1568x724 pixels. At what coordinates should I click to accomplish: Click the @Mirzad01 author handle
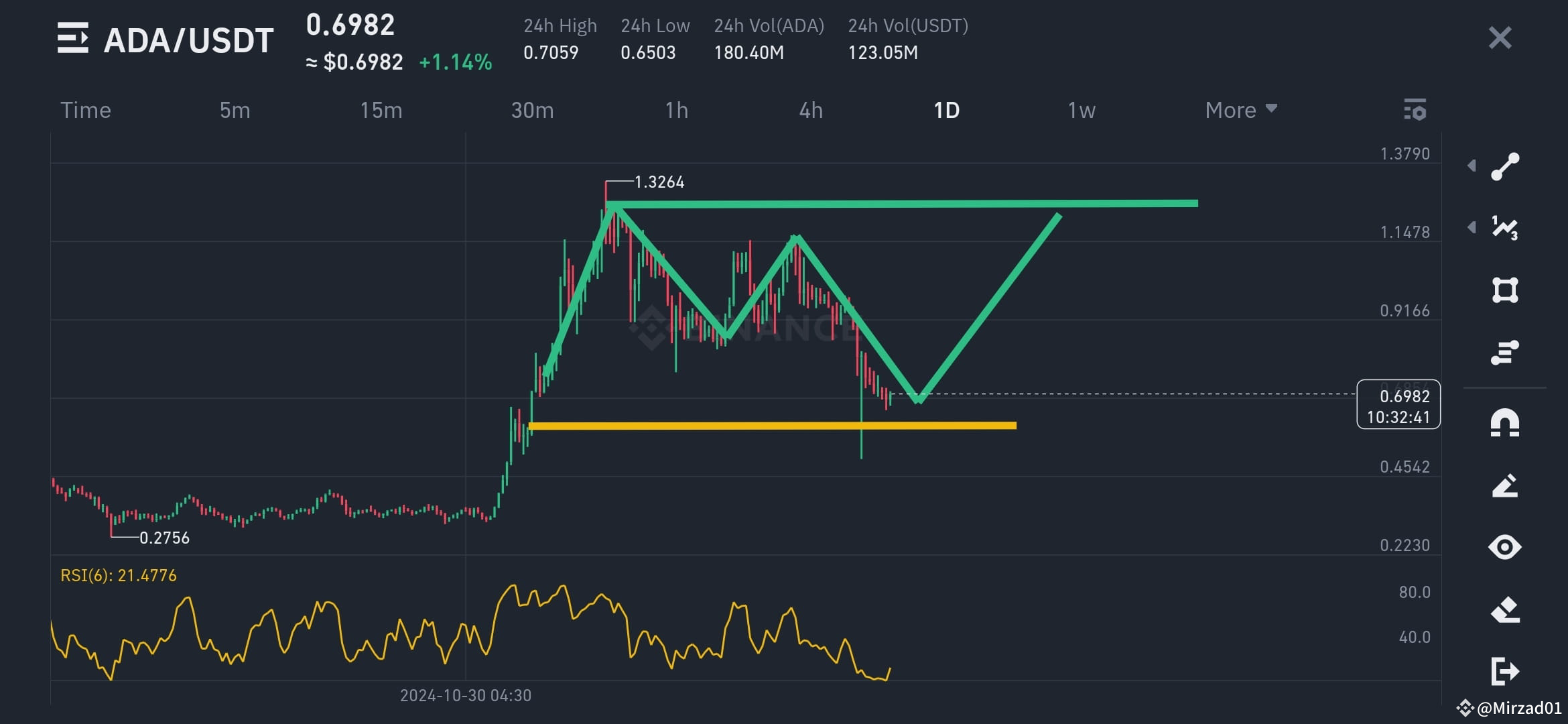[1519, 708]
